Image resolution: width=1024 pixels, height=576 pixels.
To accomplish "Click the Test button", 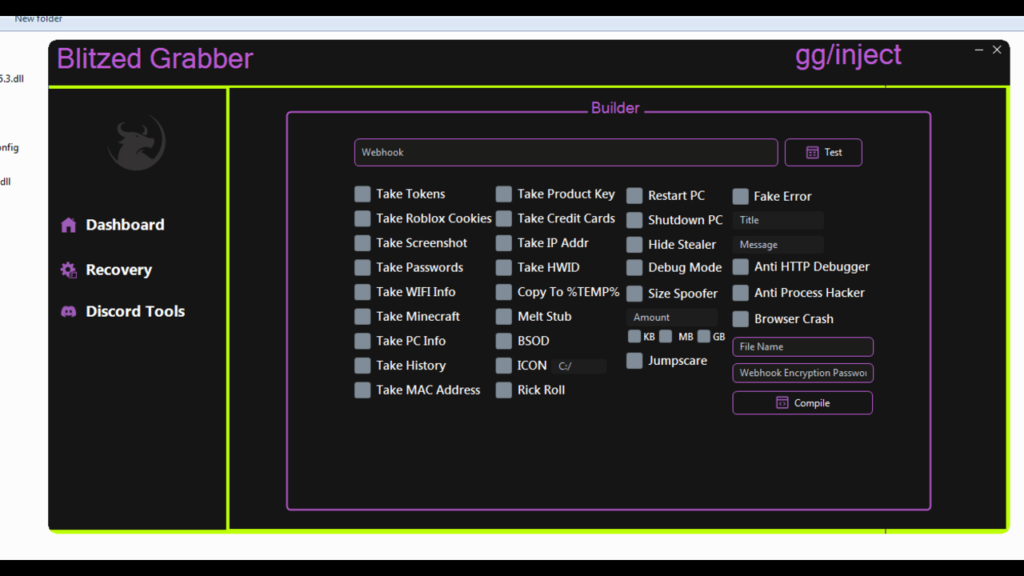I will (823, 152).
